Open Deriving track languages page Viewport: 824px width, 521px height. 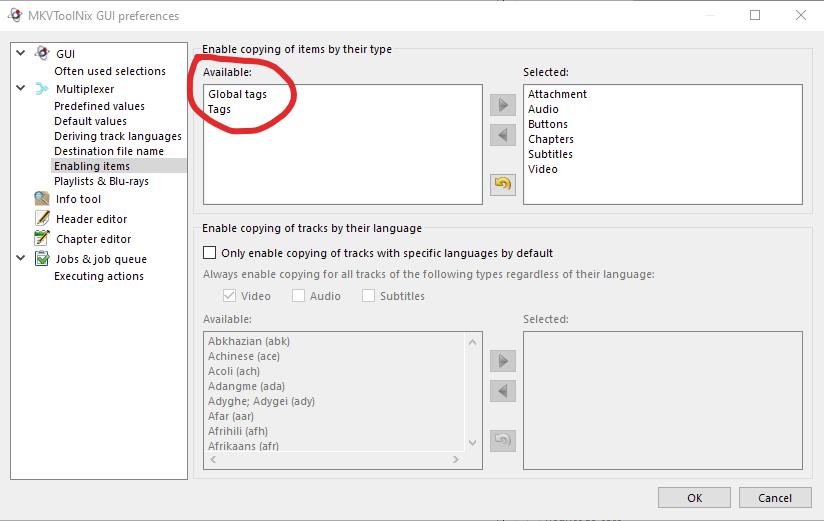pyautogui.click(x=118, y=136)
